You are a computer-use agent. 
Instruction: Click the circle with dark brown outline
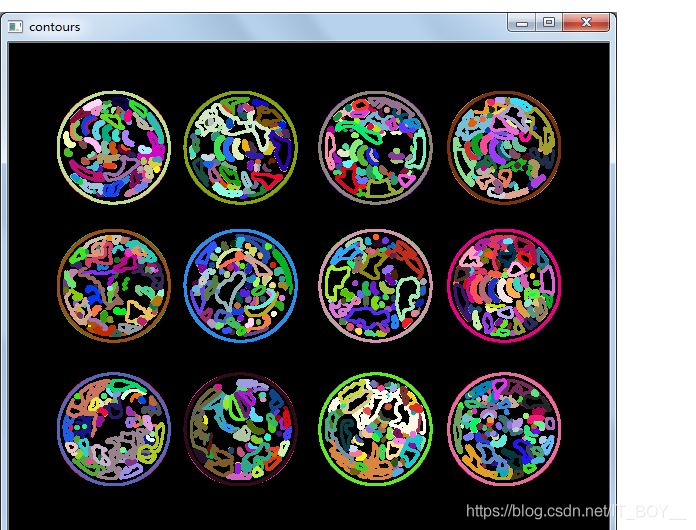504,147
